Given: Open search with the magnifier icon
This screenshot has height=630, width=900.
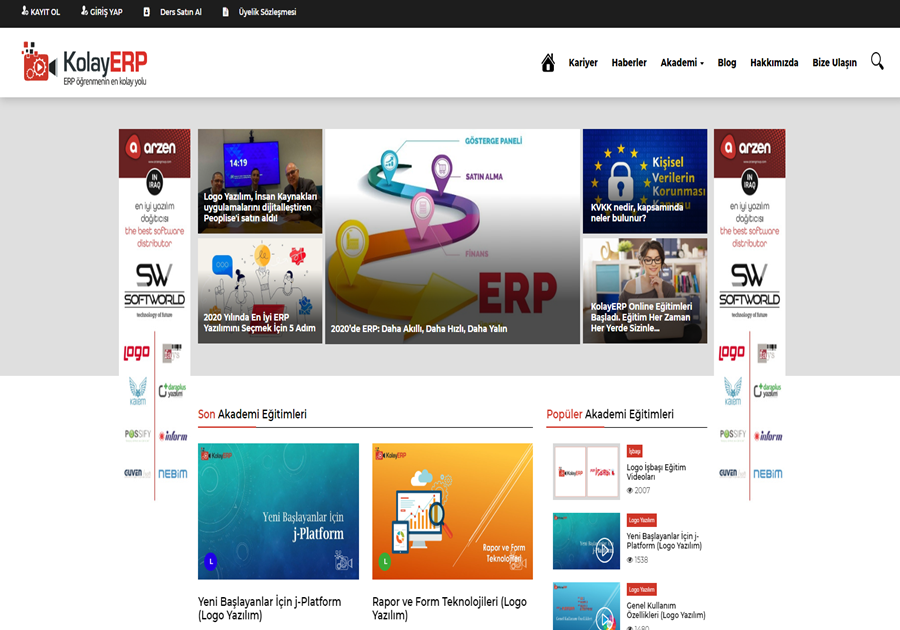Looking at the screenshot, I should 877,61.
